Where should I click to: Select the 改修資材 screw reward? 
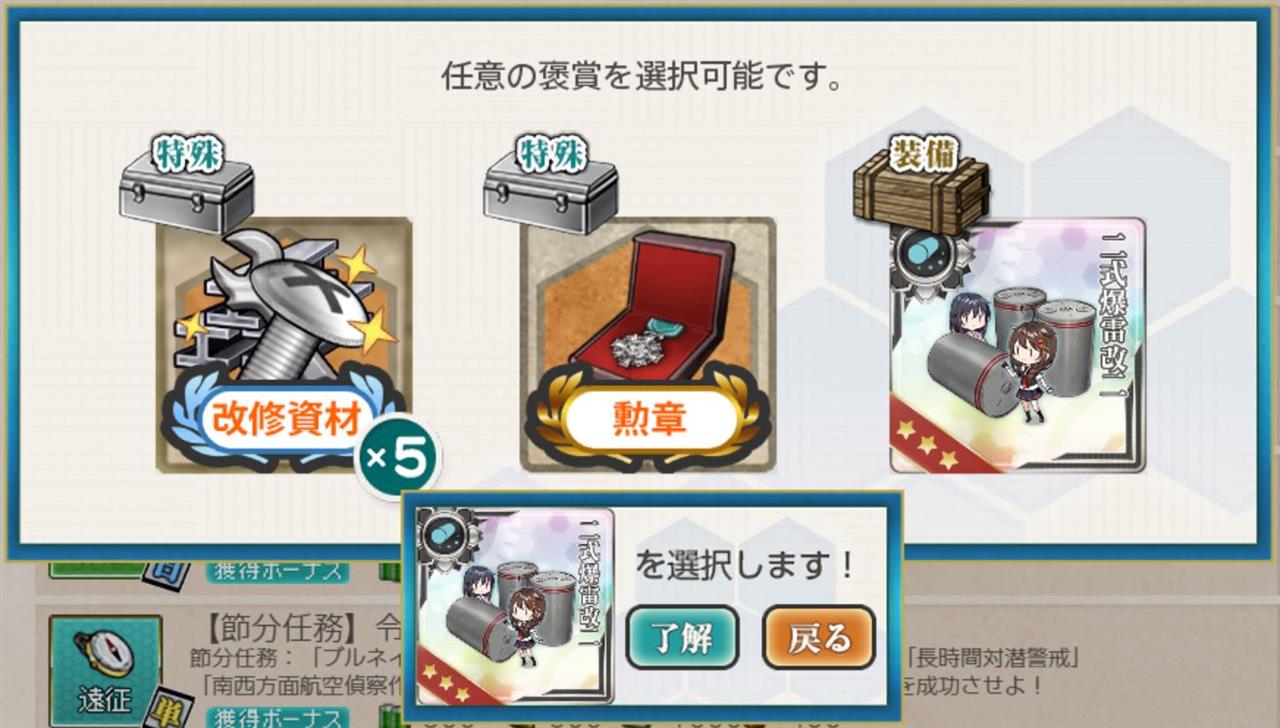[x=284, y=344]
